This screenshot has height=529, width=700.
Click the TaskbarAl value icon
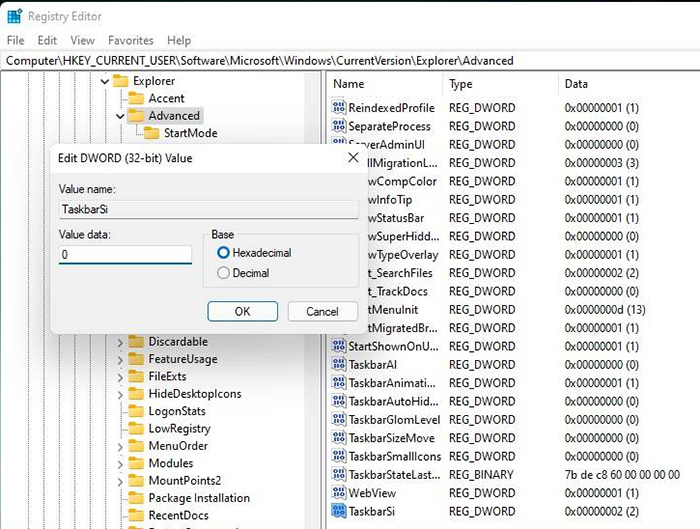click(339, 364)
